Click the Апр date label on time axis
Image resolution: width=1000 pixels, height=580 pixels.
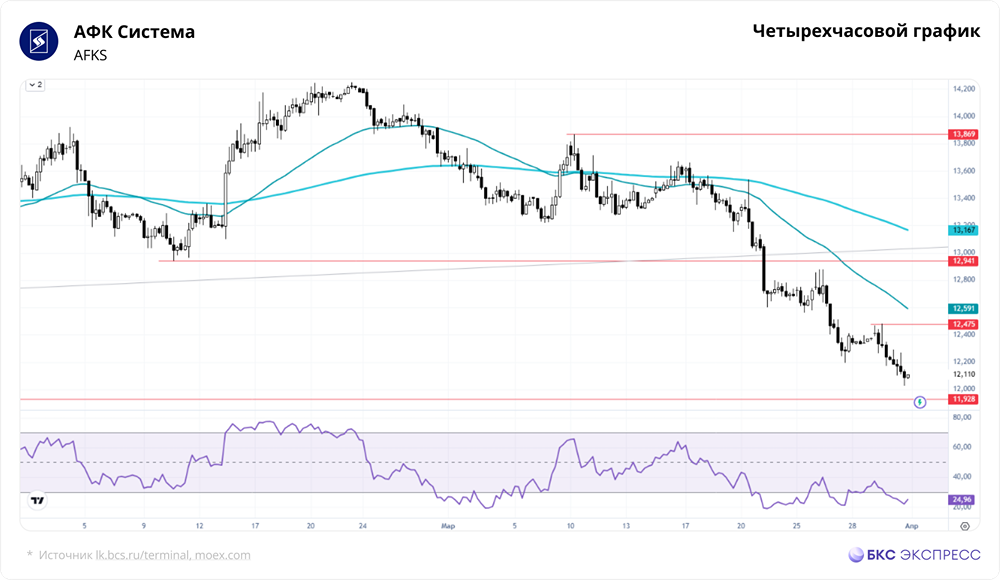tap(911, 526)
